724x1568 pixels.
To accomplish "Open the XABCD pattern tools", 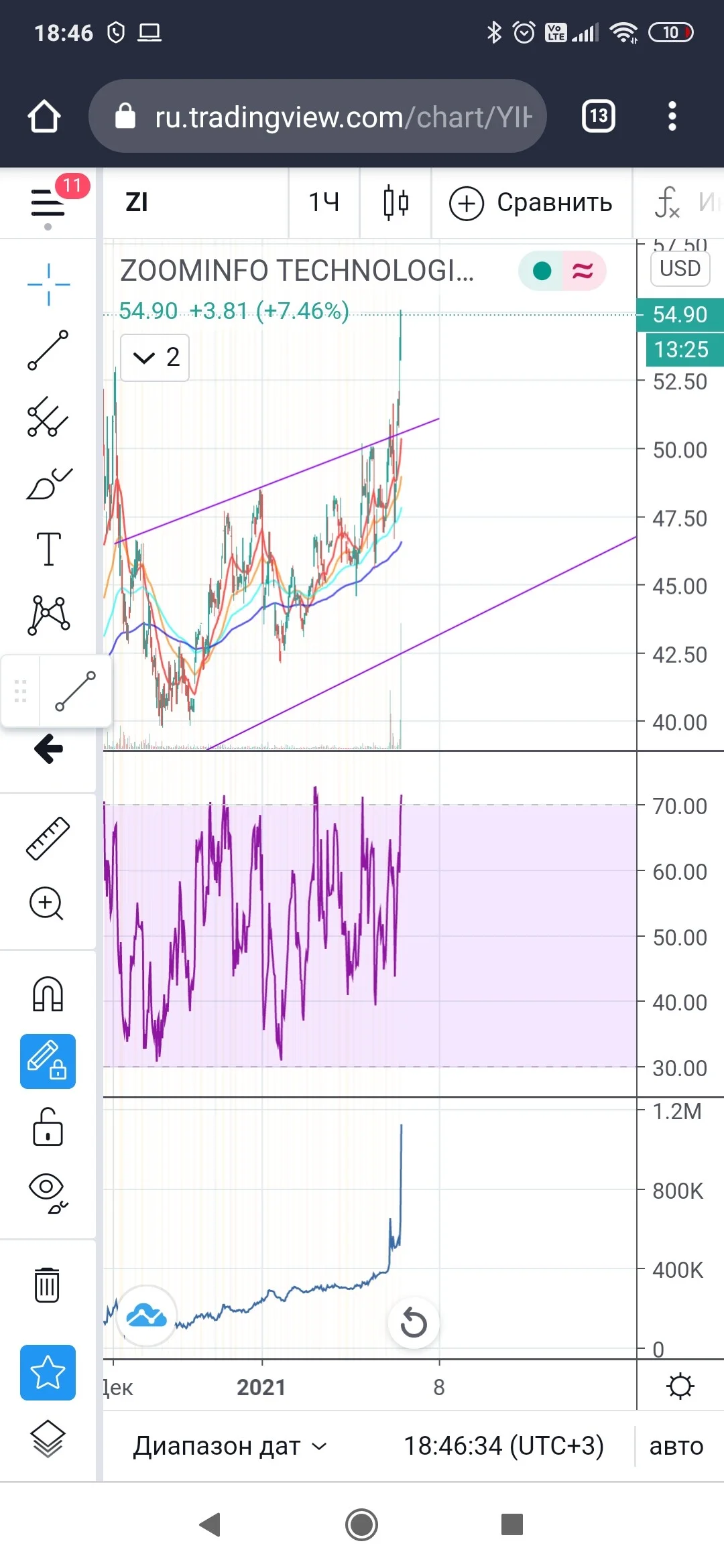I will pyautogui.click(x=48, y=615).
